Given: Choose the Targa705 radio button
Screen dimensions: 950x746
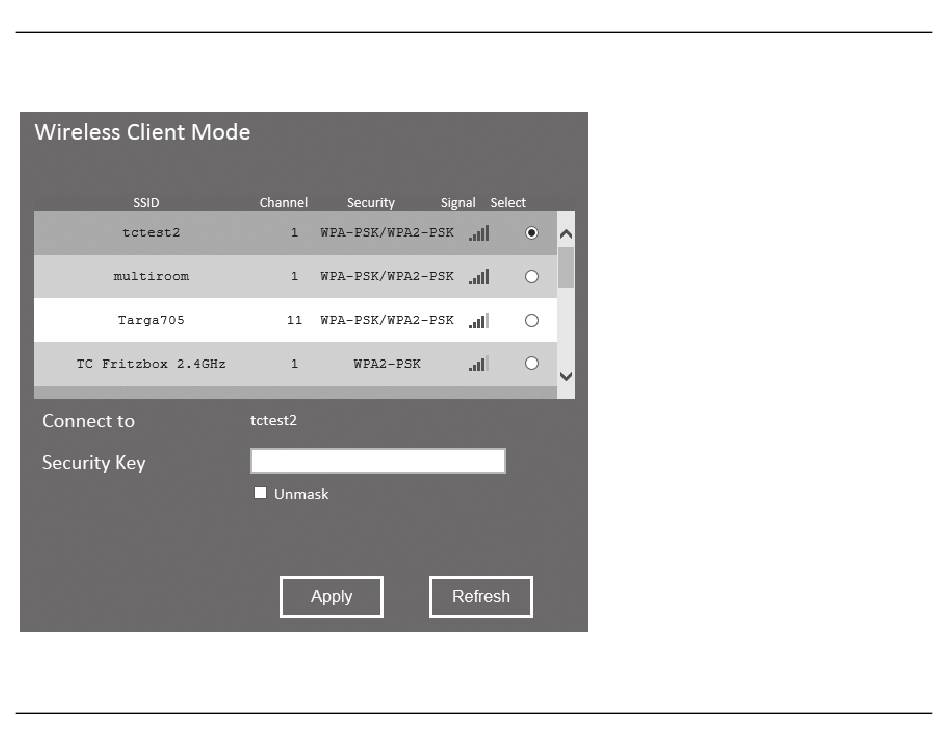Looking at the screenshot, I should pyautogui.click(x=531, y=320).
